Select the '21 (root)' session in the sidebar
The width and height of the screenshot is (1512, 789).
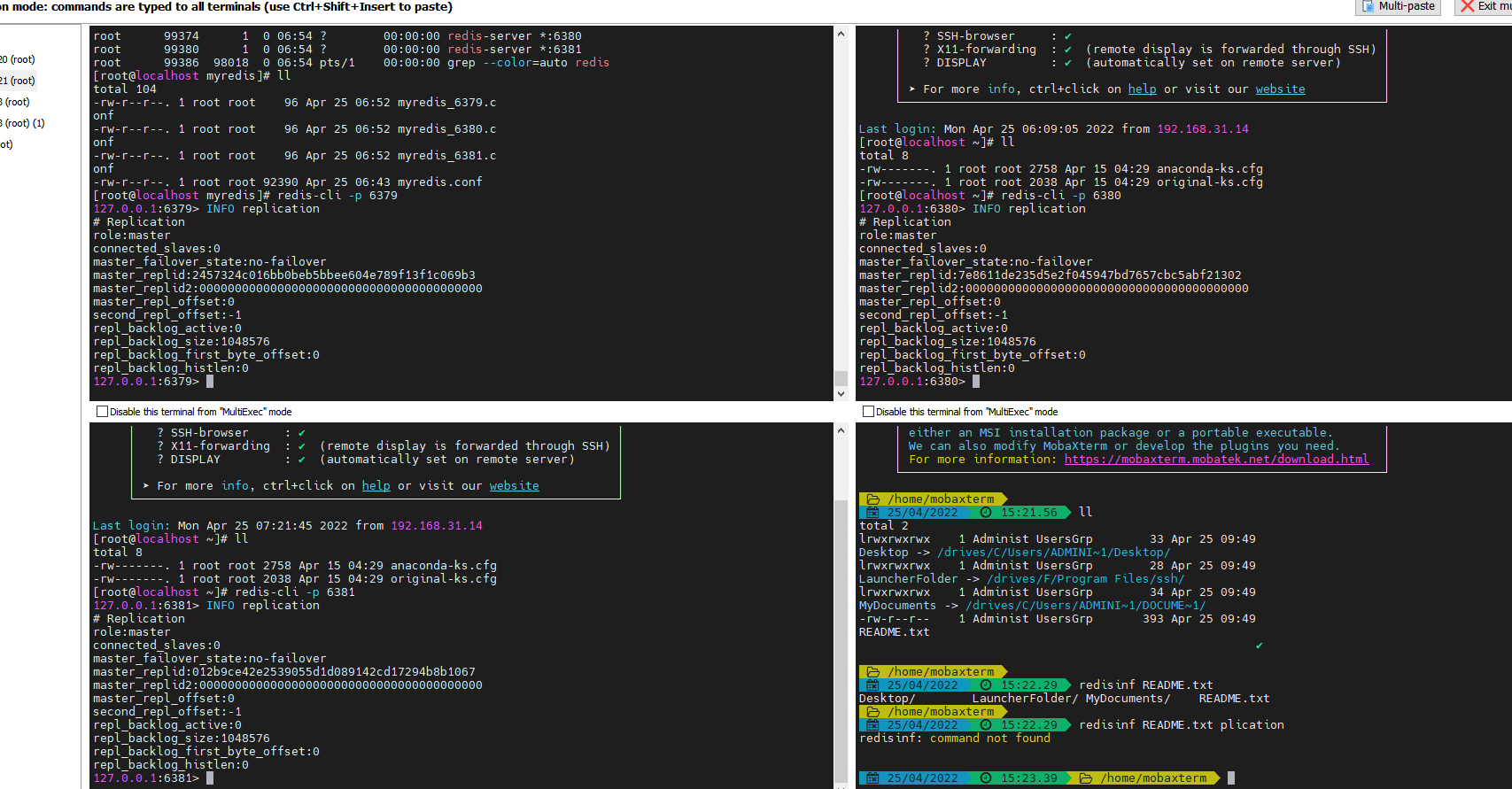tap(18, 81)
